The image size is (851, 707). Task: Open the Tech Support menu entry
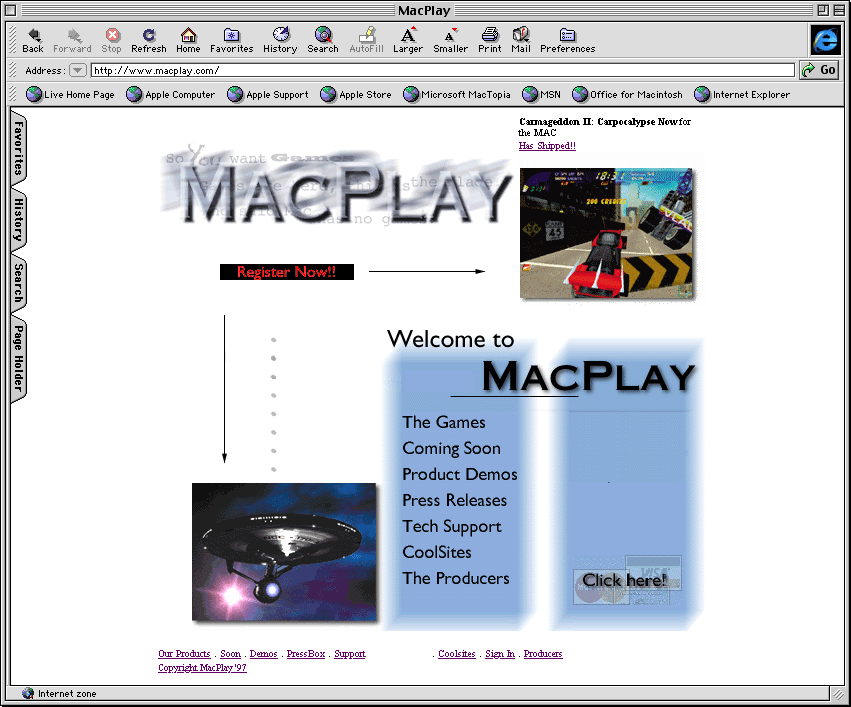tap(452, 526)
